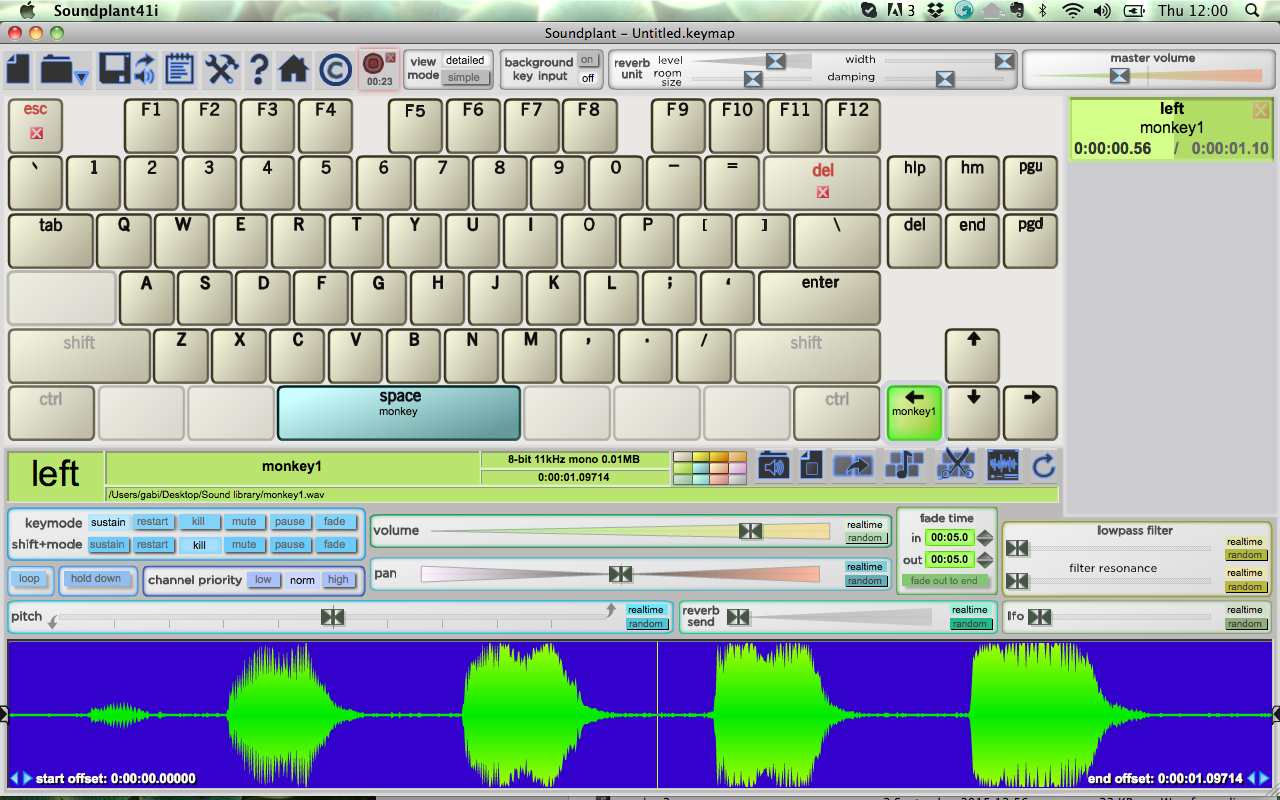Enable realtime for the pitch control
Viewport: 1280px width, 800px height.
646,610
